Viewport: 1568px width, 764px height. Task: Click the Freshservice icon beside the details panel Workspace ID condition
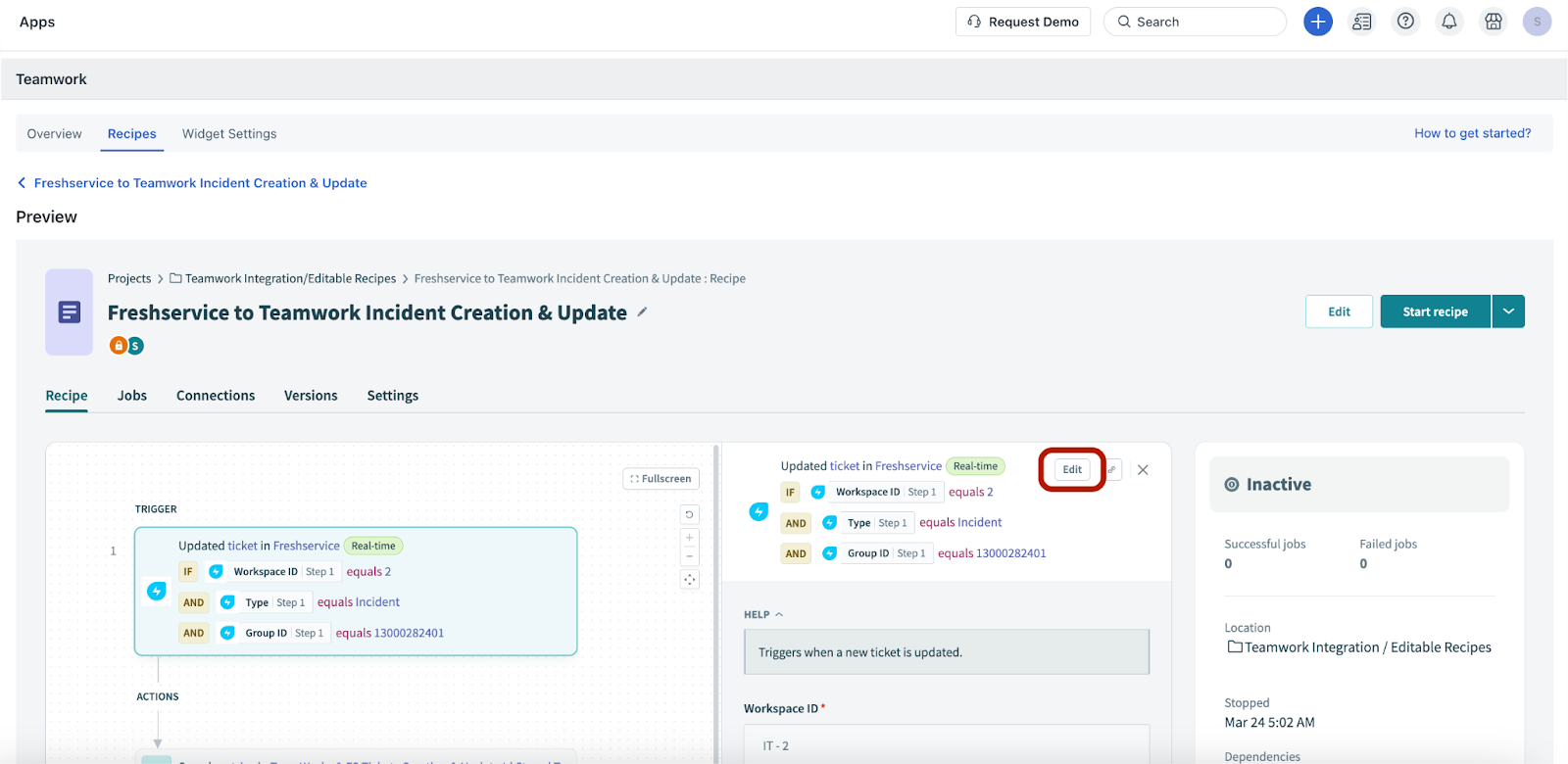(x=818, y=493)
